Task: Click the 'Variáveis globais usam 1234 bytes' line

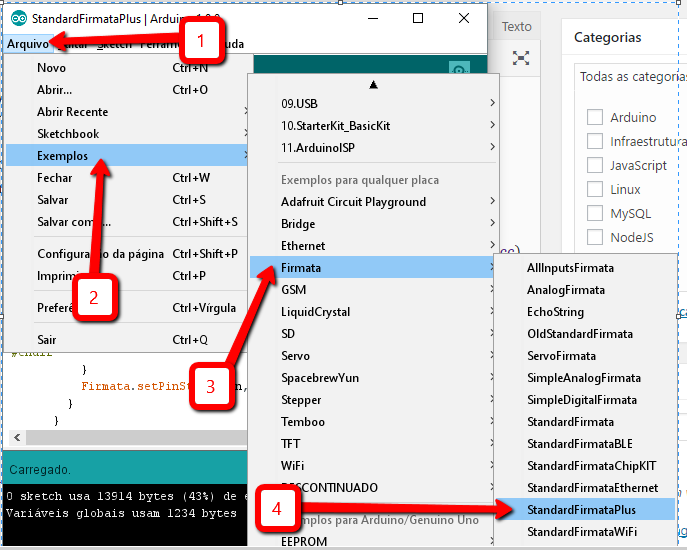Action: tap(121, 513)
